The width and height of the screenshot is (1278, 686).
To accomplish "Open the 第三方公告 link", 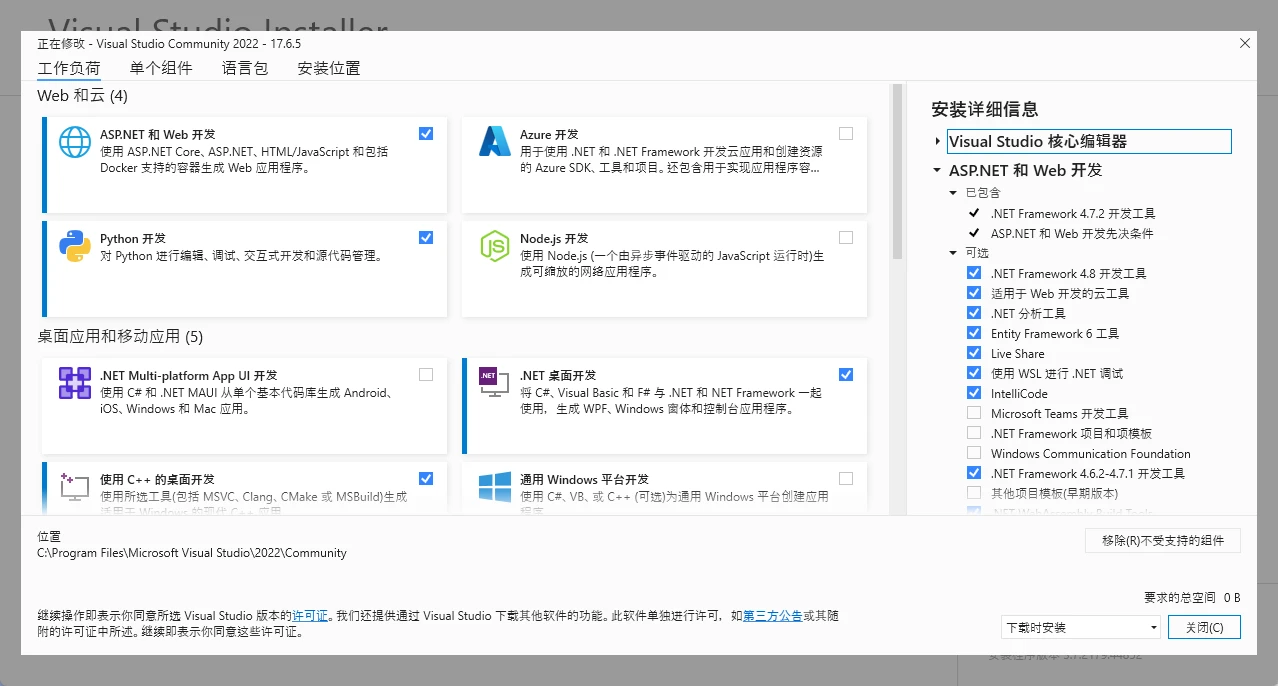I will point(772,616).
